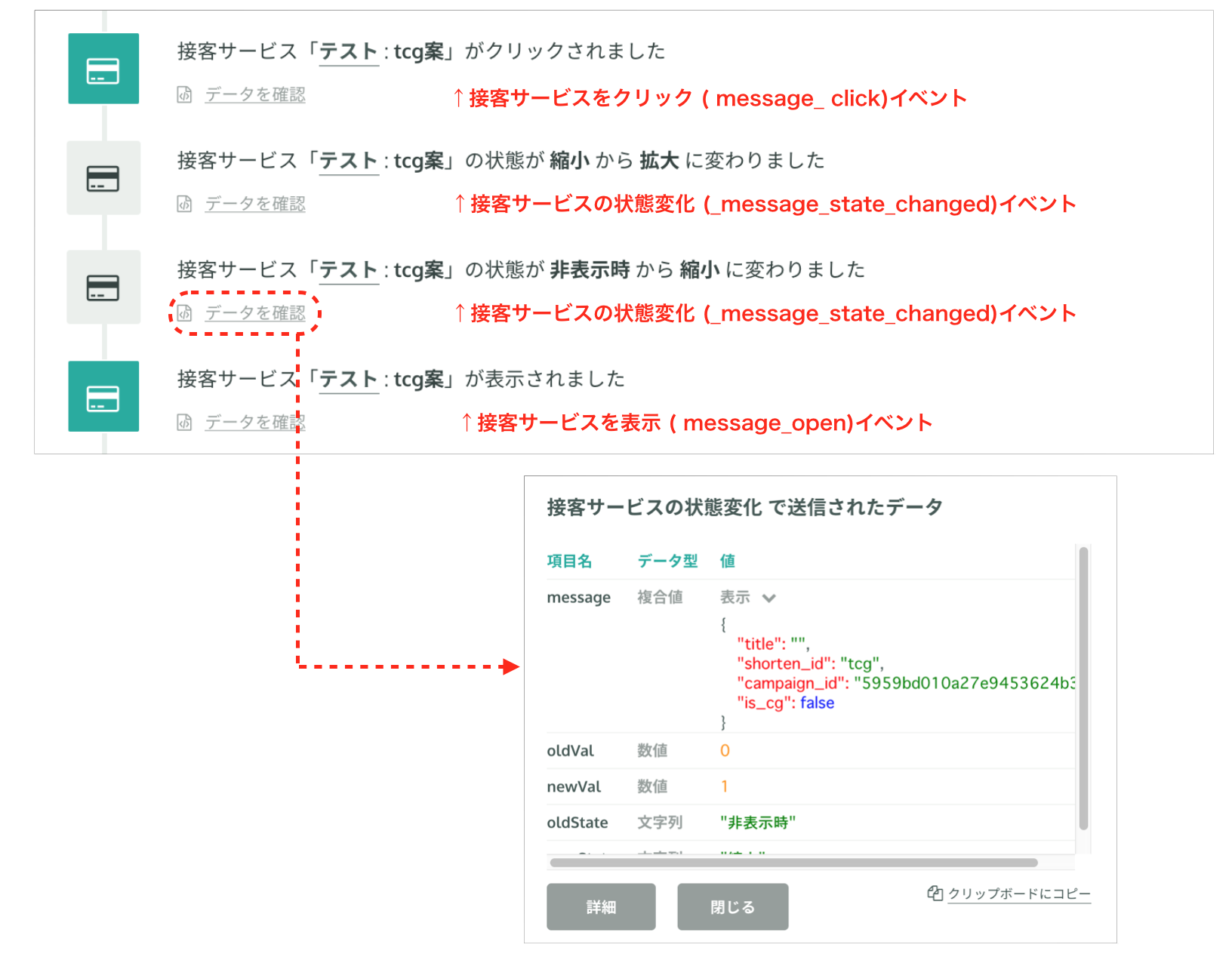Open テスト link in 縮小 から 拡大 event title
The height and width of the screenshot is (963, 1232).
pyautogui.click(x=349, y=161)
